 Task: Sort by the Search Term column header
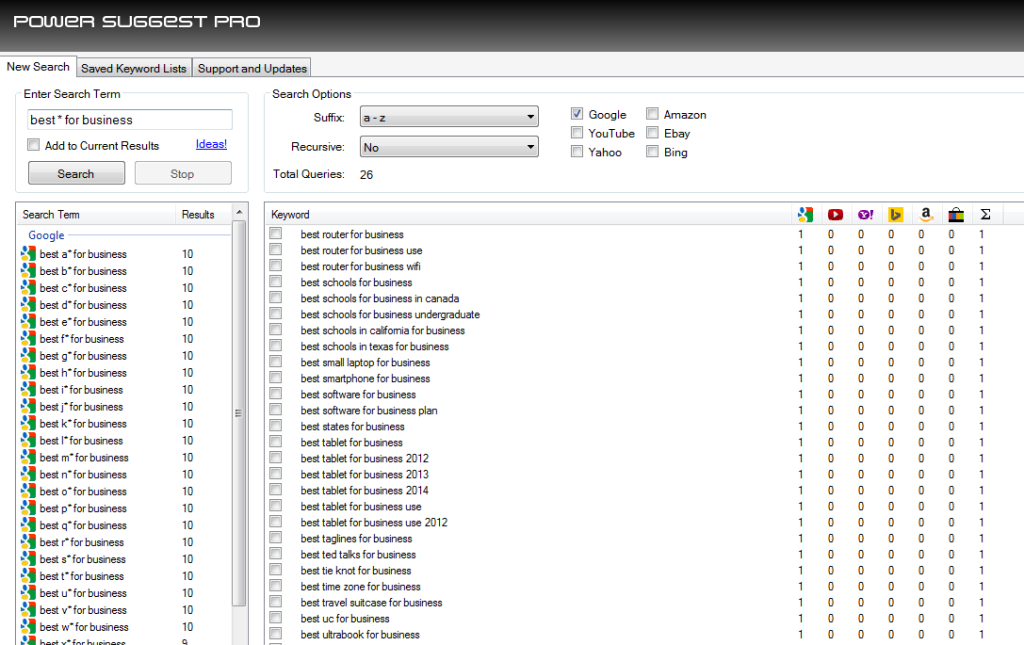coord(96,214)
